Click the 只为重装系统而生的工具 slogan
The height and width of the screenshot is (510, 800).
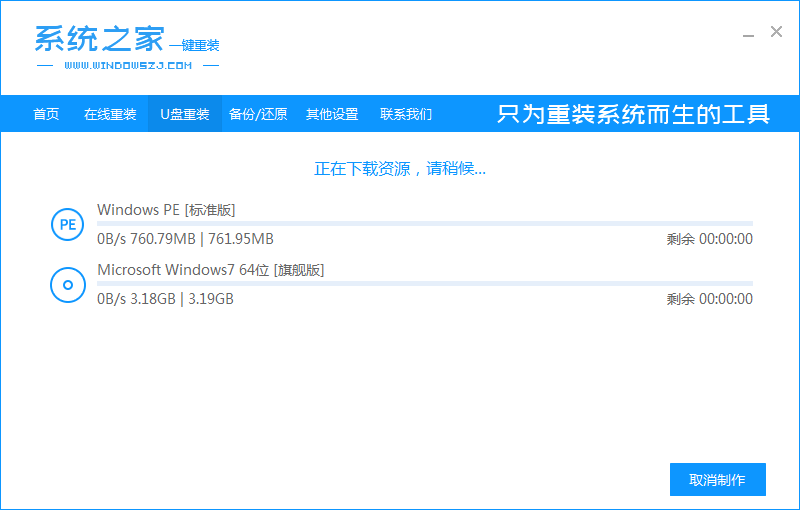coord(633,114)
